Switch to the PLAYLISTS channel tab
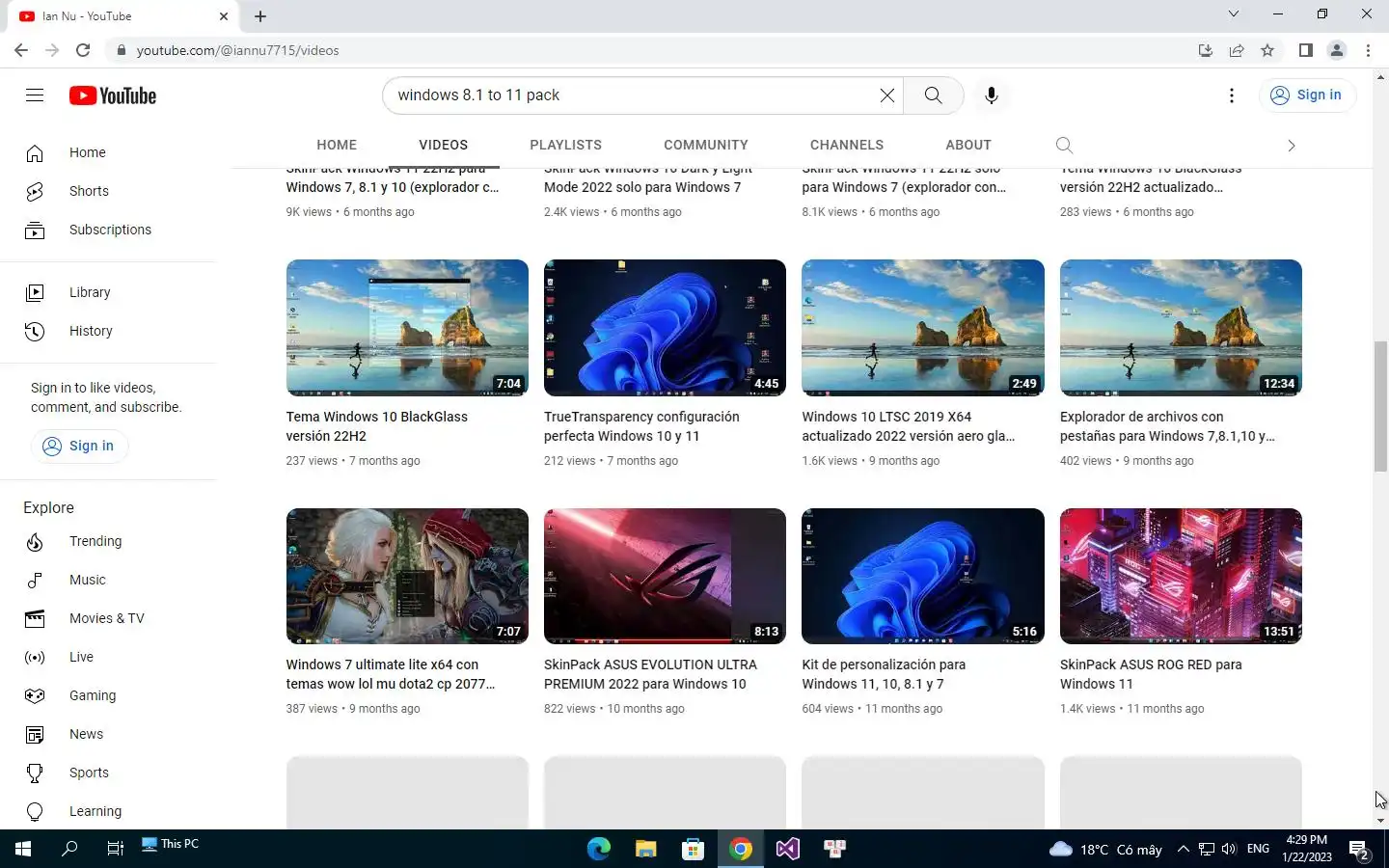 pos(565,145)
